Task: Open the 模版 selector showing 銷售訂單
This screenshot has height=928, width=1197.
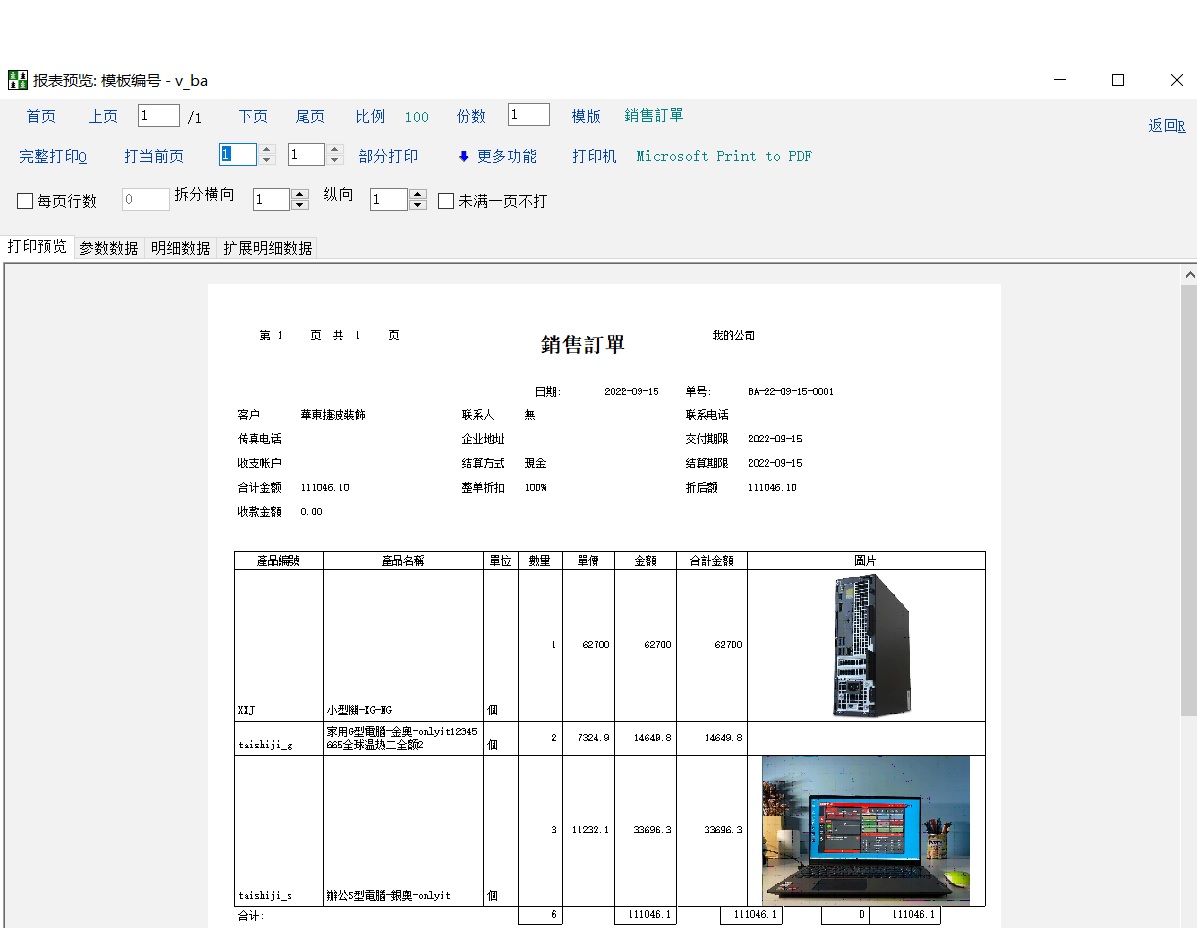Action: click(x=654, y=116)
